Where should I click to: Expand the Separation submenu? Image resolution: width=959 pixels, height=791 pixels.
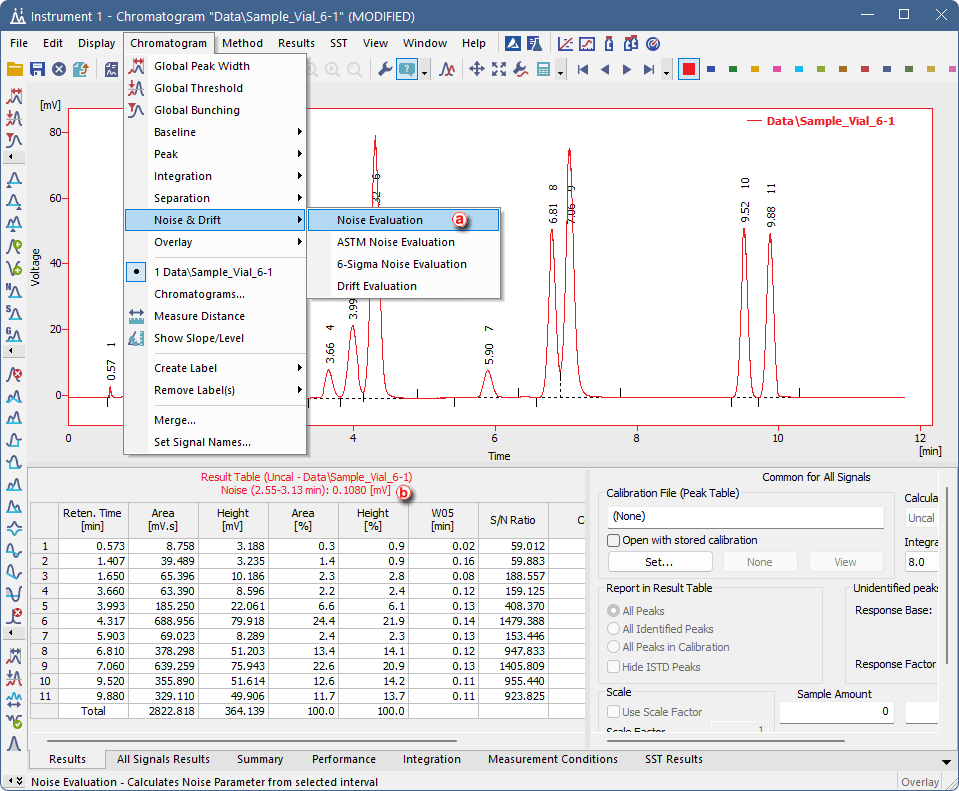(215, 198)
